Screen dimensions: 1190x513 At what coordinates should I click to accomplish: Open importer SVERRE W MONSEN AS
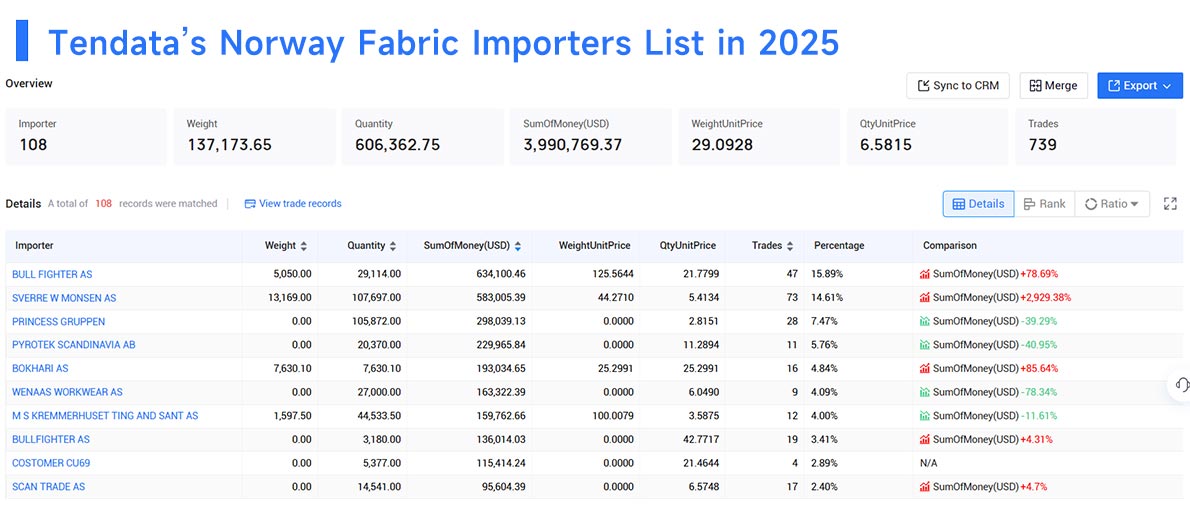tap(65, 297)
